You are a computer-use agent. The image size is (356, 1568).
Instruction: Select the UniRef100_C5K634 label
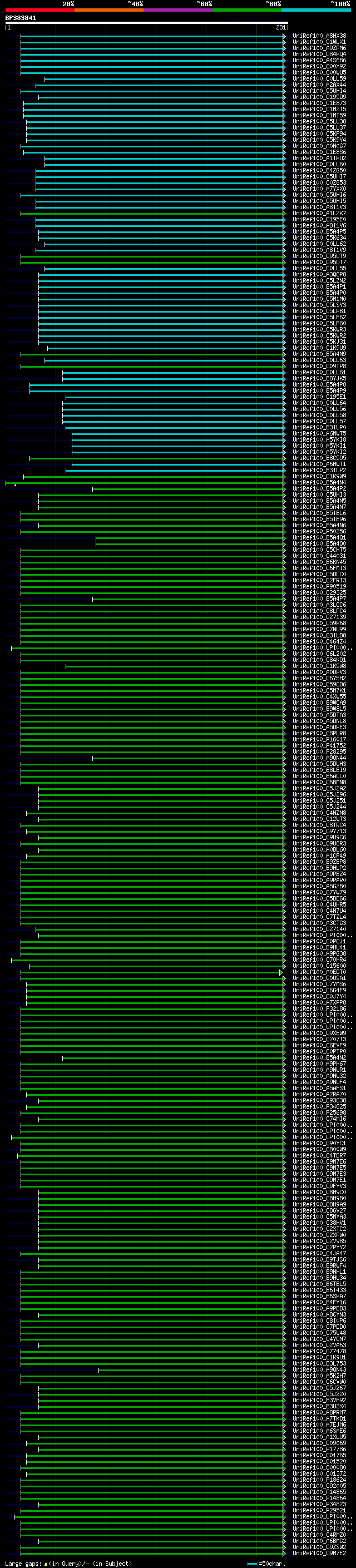click(x=319, y=238)
